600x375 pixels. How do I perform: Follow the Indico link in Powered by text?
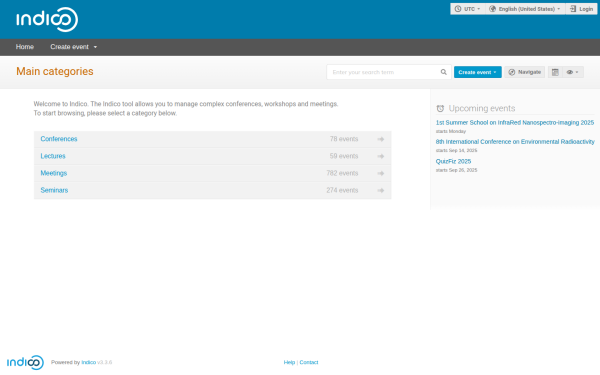click(x=89, y=362)
